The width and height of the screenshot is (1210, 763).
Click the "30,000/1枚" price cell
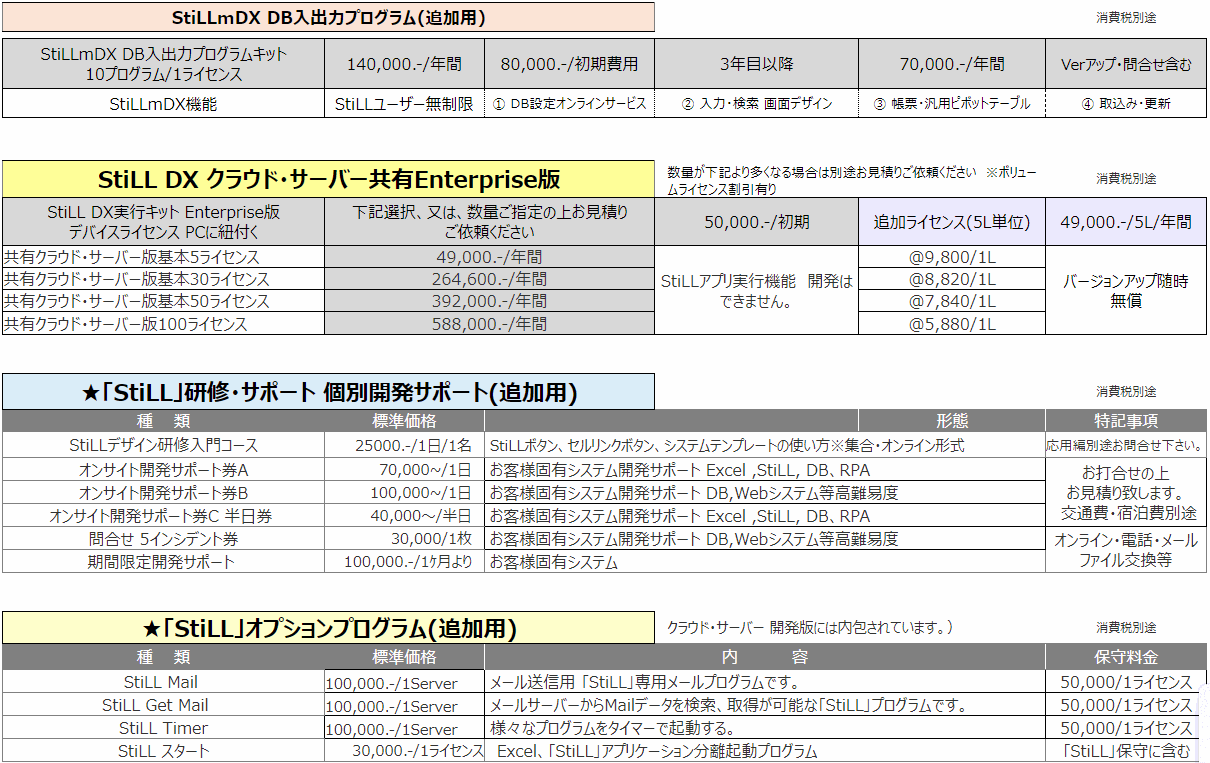click(x=404, y=539)
